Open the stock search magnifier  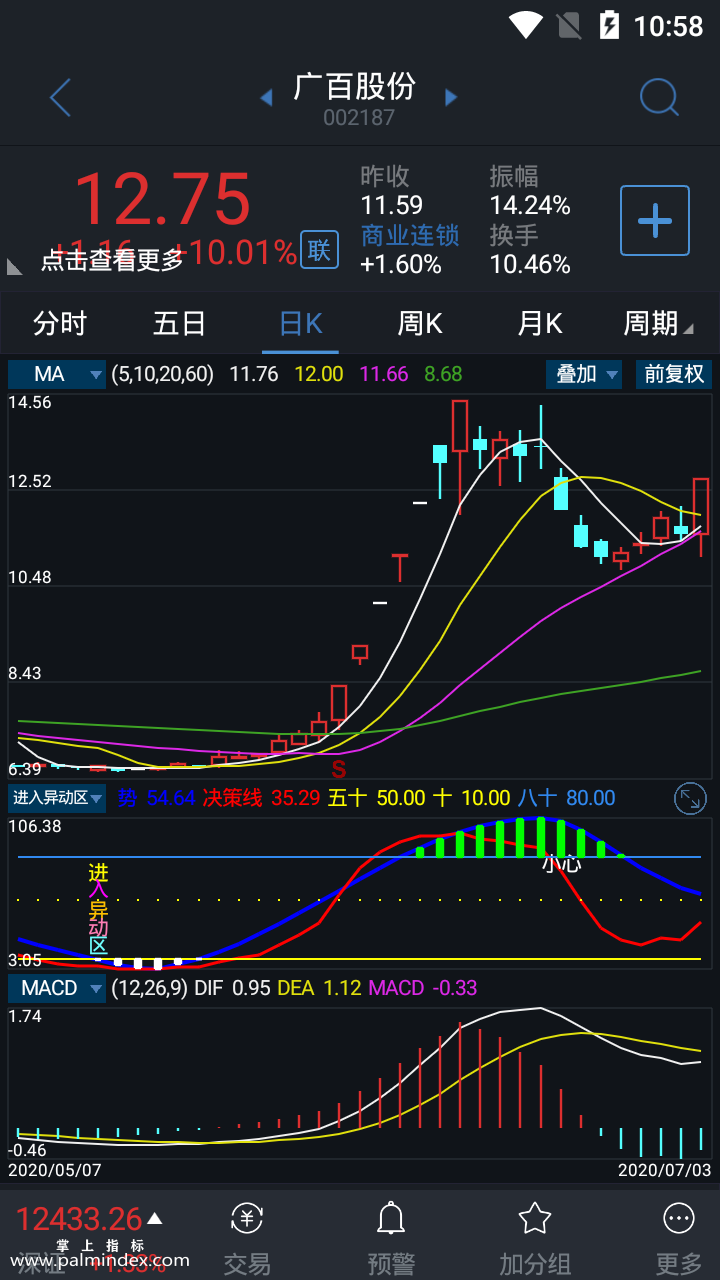click(659, 97)
